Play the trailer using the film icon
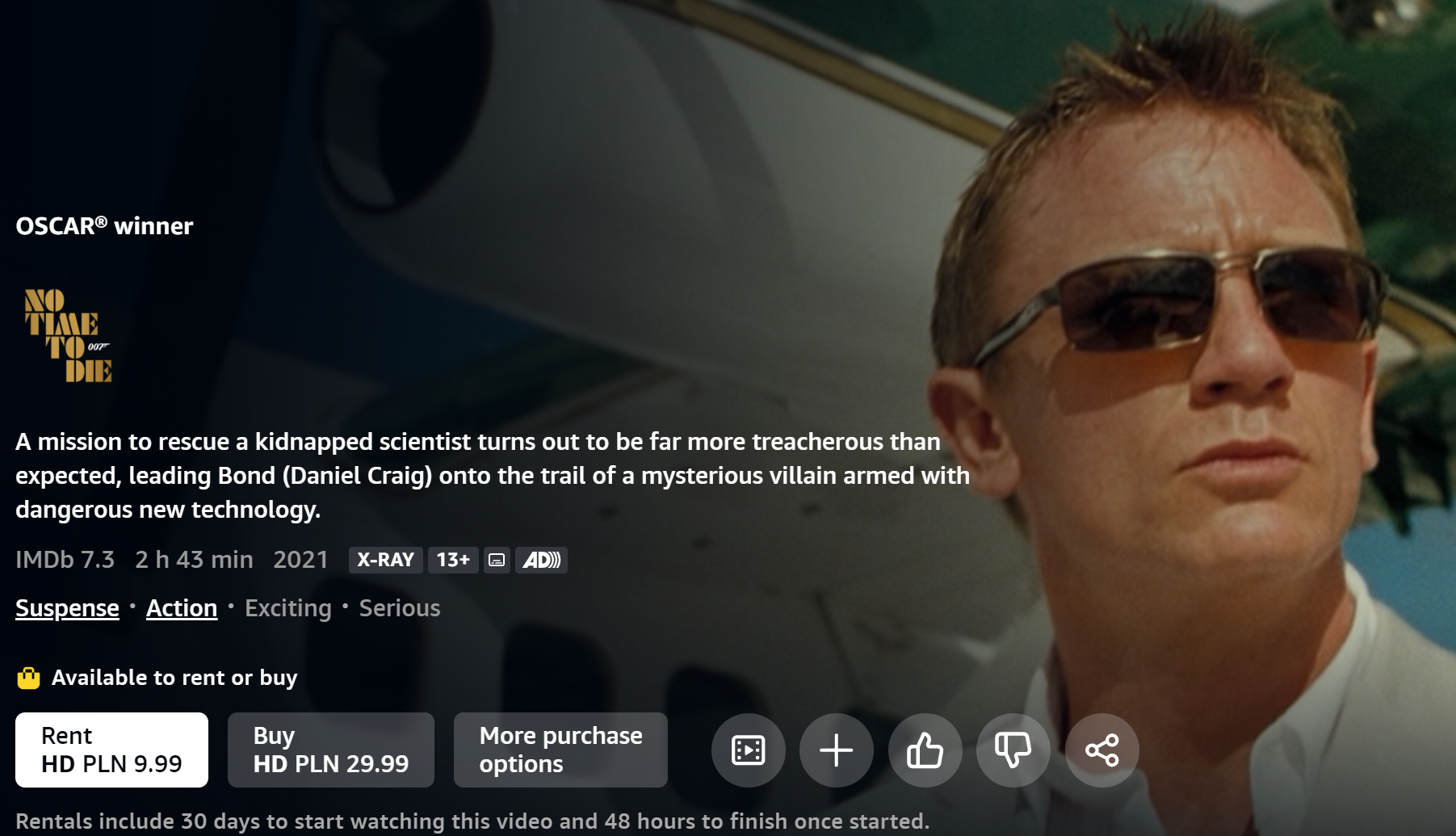Viewport: 1456px width, 836px height. point(748,750)
